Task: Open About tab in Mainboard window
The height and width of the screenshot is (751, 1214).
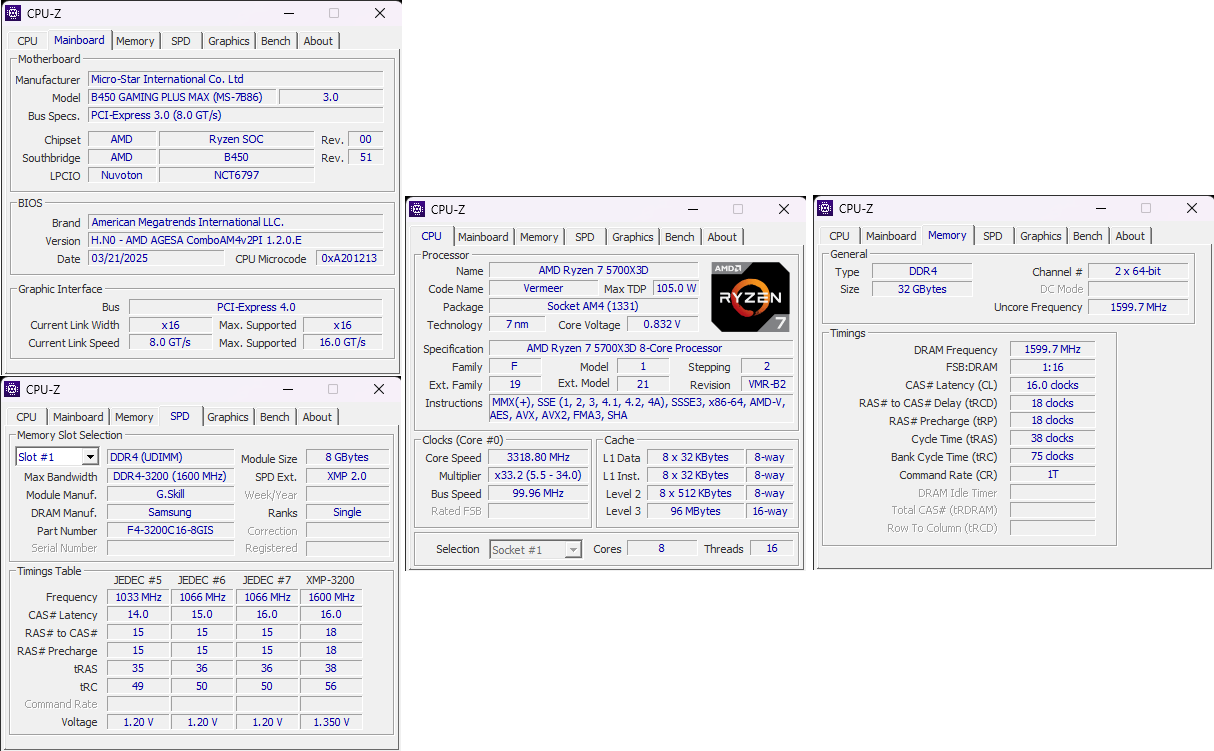Action: click(318, 41)
